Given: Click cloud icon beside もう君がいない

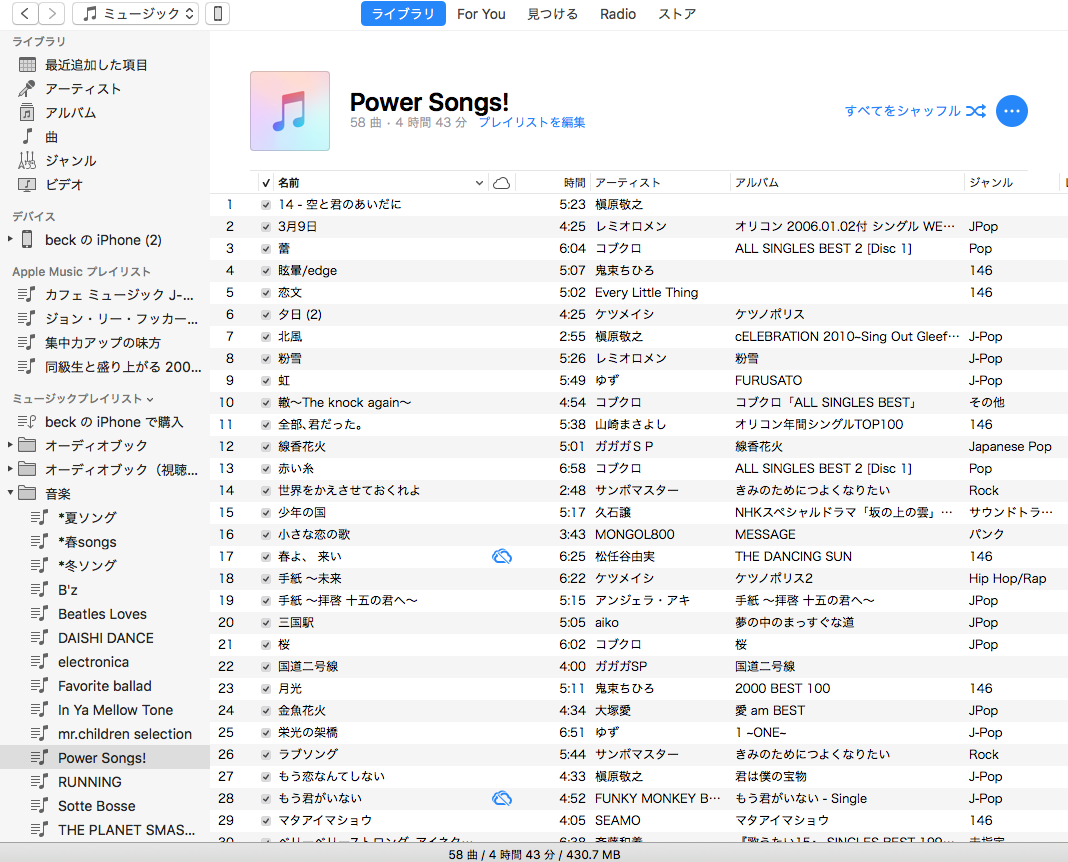Looking at the screenshot, I should (502, 798).
